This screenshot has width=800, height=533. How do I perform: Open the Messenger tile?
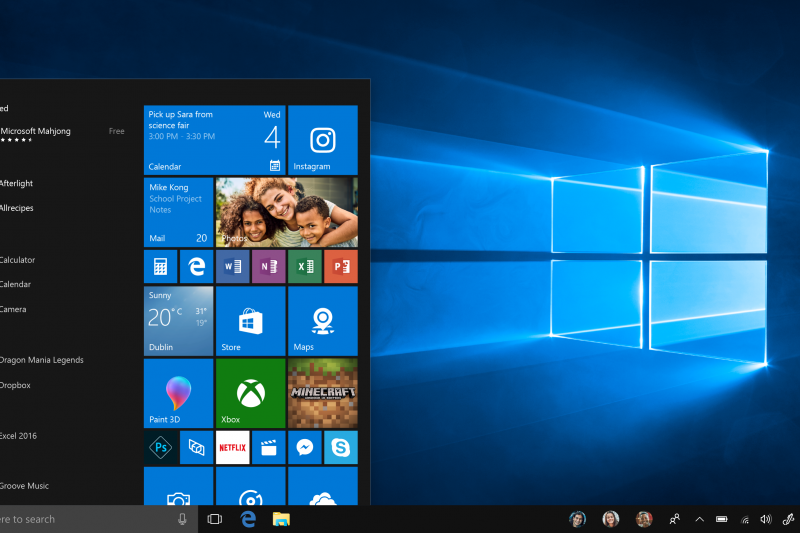(x=305, y=447)
